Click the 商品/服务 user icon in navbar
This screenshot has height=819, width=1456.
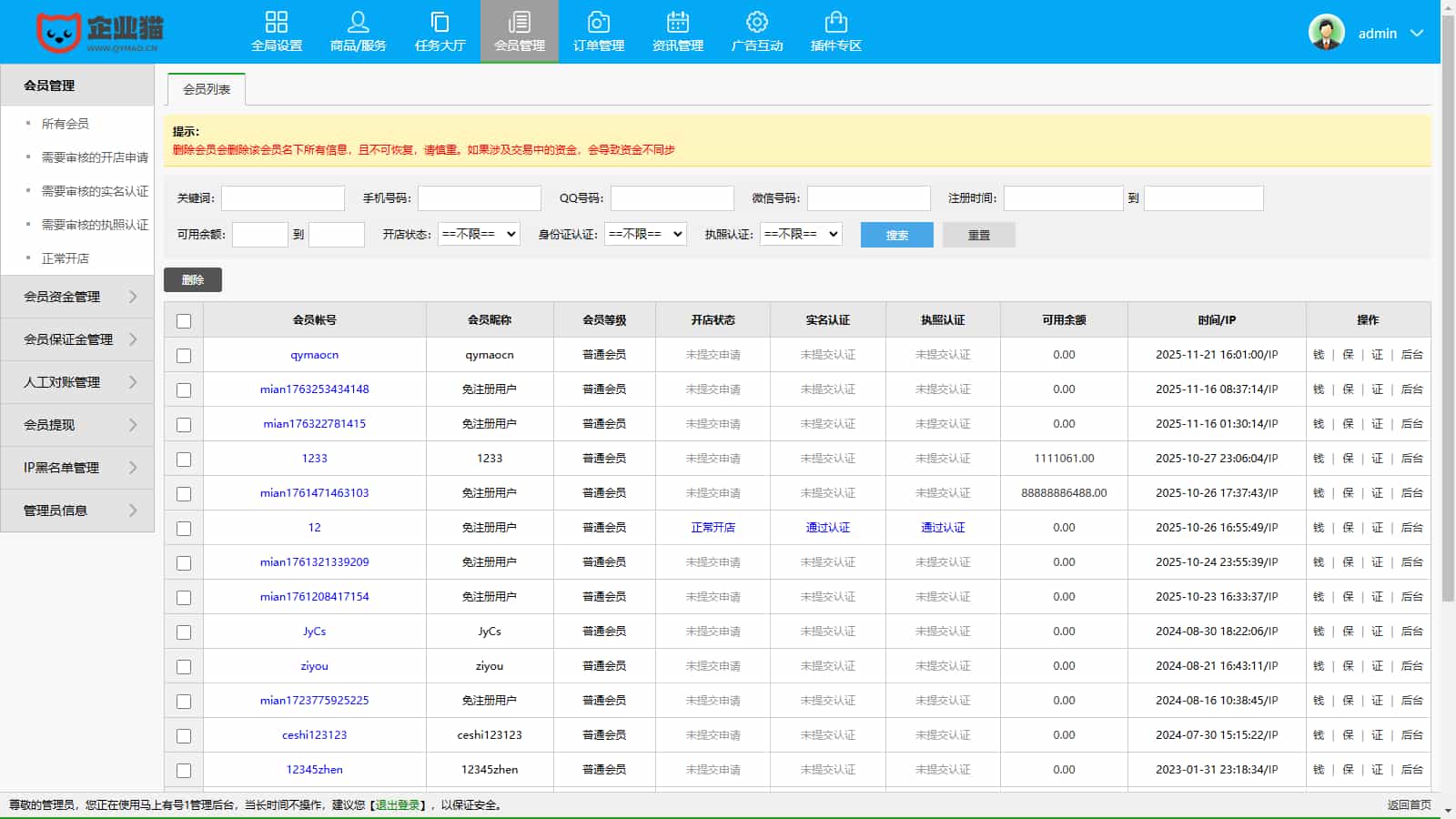(358, 22)
